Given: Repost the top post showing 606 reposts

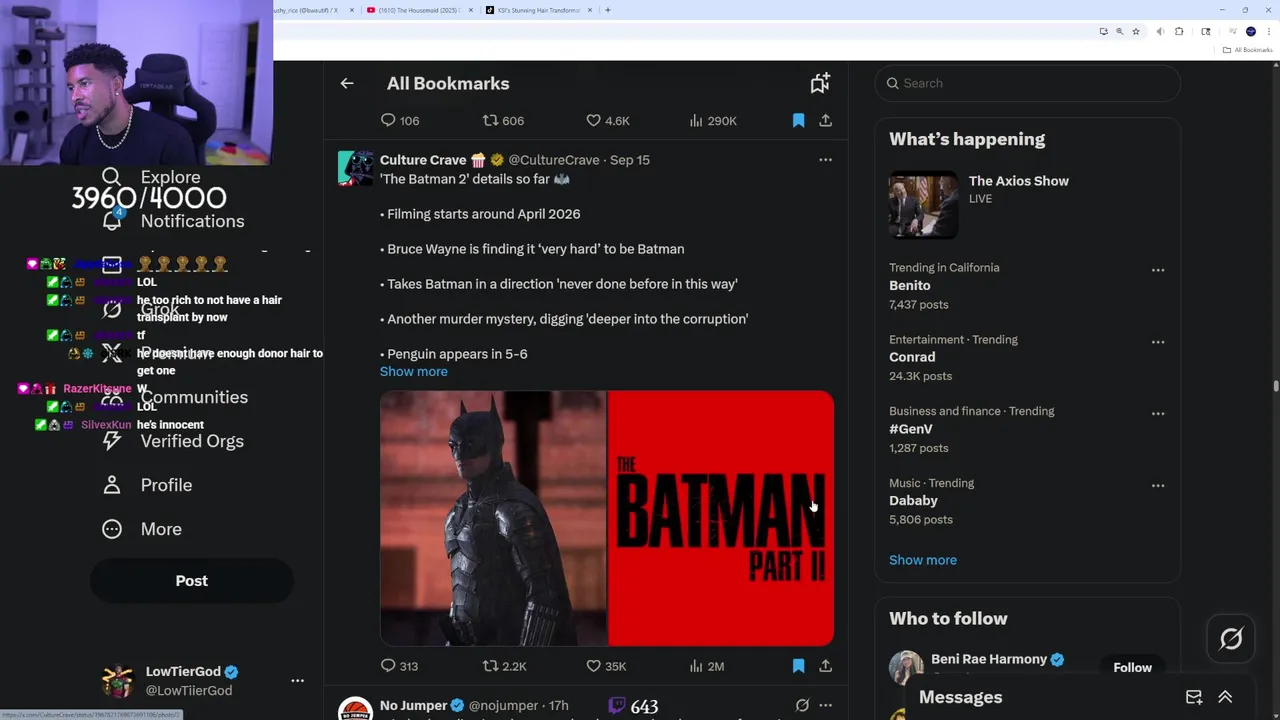Looking at the screenshot, I should click(503, 120).
